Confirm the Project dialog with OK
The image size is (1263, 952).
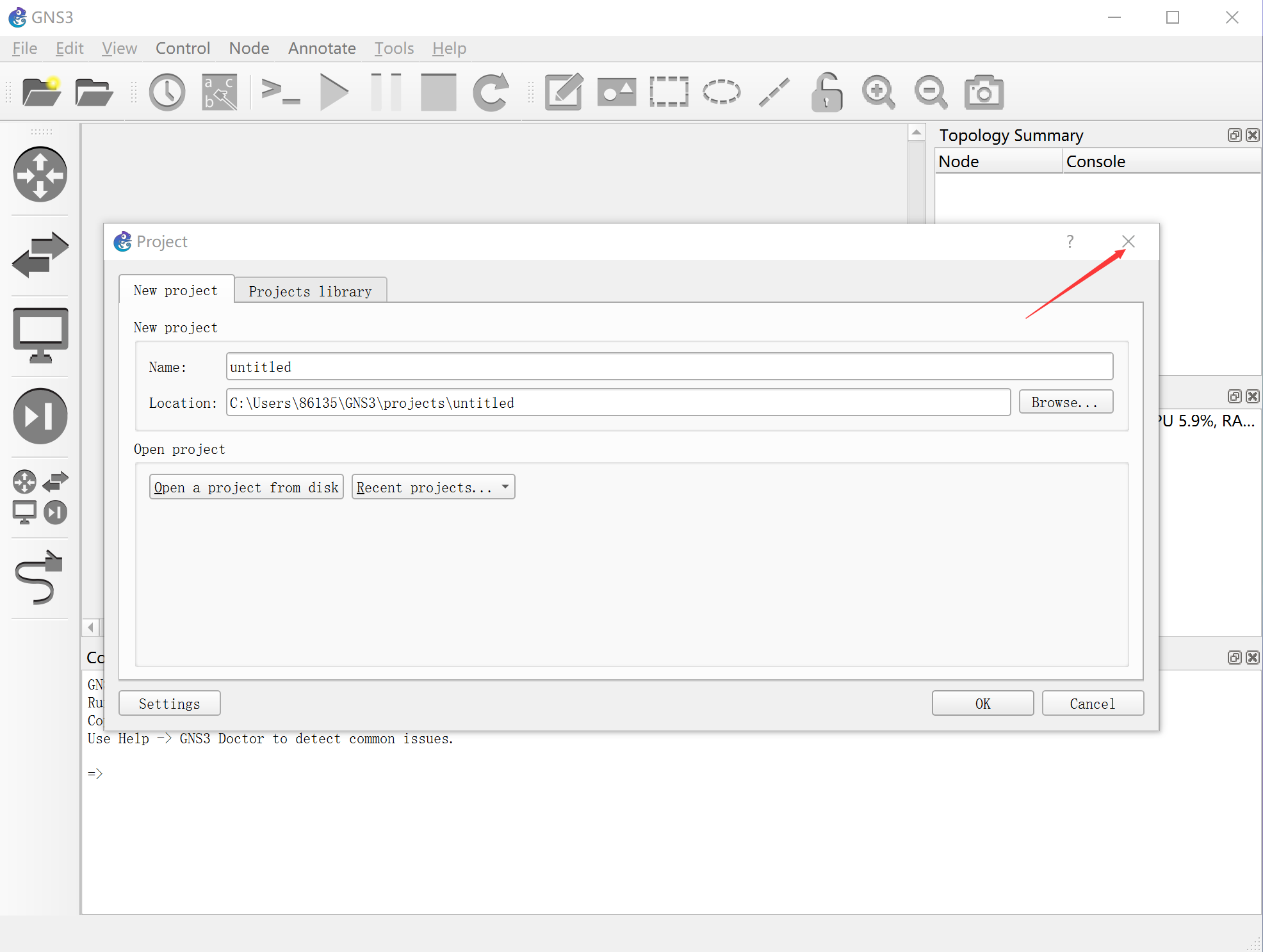pos(982,704)
